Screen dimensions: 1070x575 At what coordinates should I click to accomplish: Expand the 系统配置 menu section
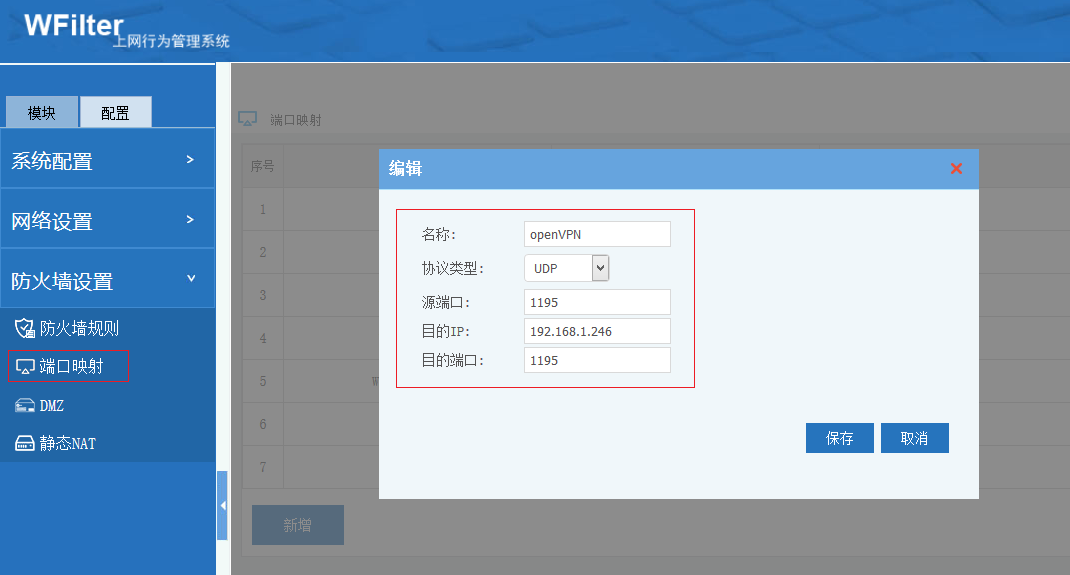107,160
